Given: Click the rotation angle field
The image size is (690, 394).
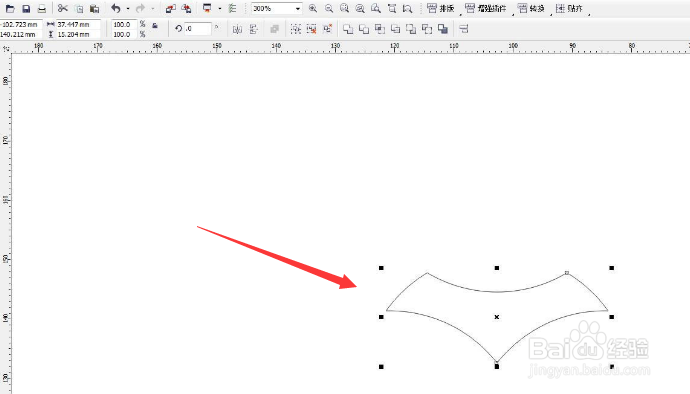Looking at the screenshot, I should click(x=198, y=29).
